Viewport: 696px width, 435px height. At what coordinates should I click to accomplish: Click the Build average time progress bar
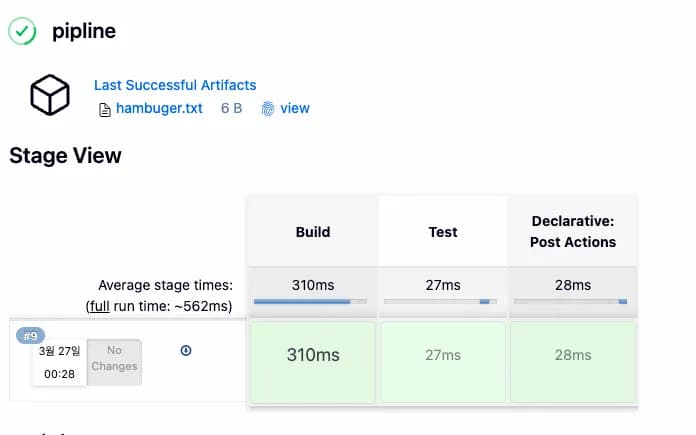(x=310, y=301)
